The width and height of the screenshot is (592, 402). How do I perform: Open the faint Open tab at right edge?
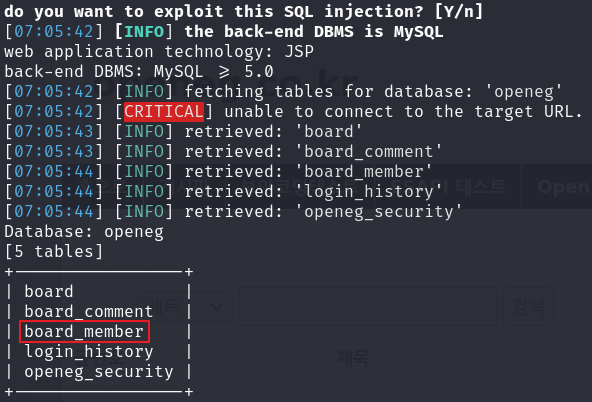(563, 186)
